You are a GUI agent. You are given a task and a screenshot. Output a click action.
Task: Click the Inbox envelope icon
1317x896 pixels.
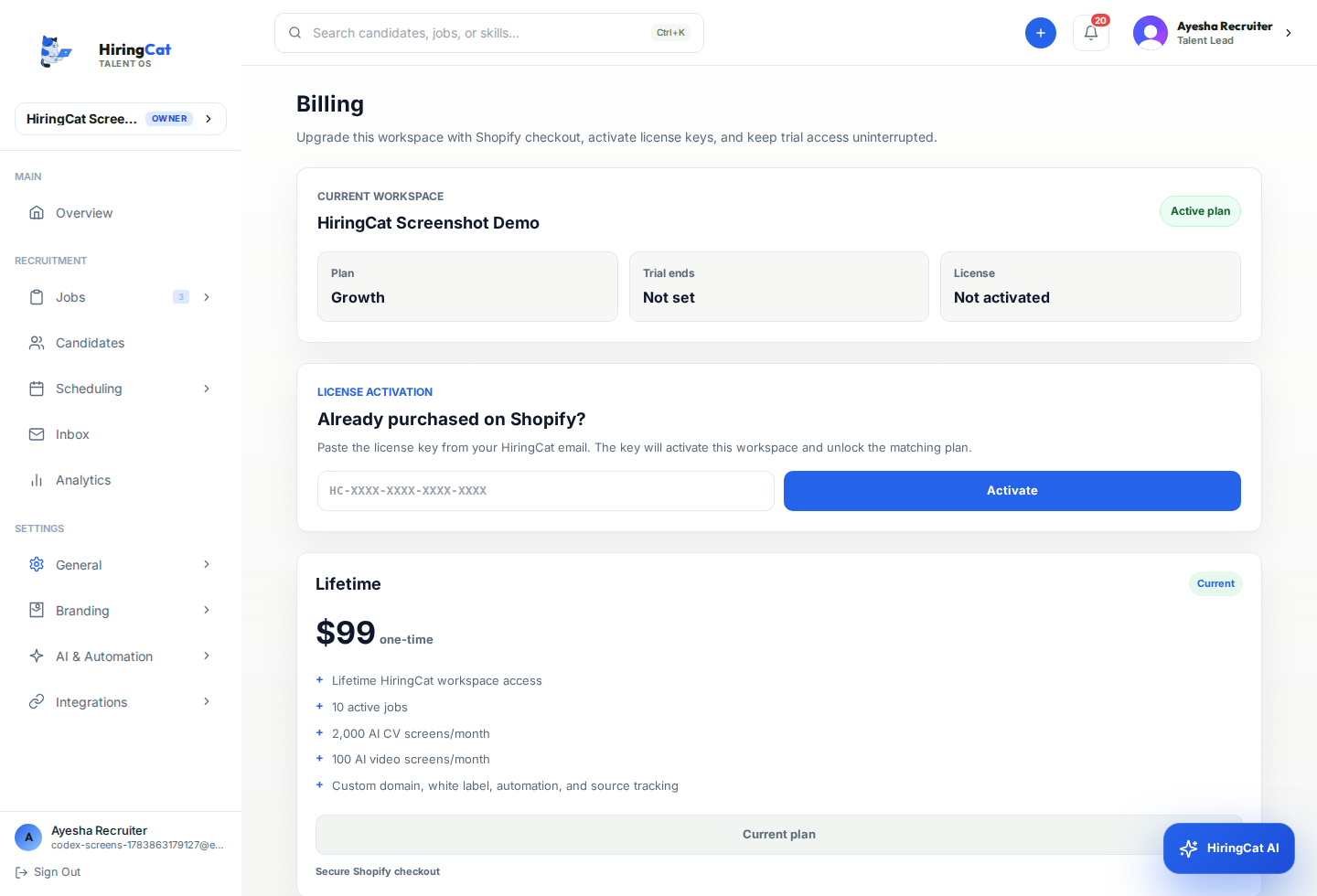[x=37, y=434]
